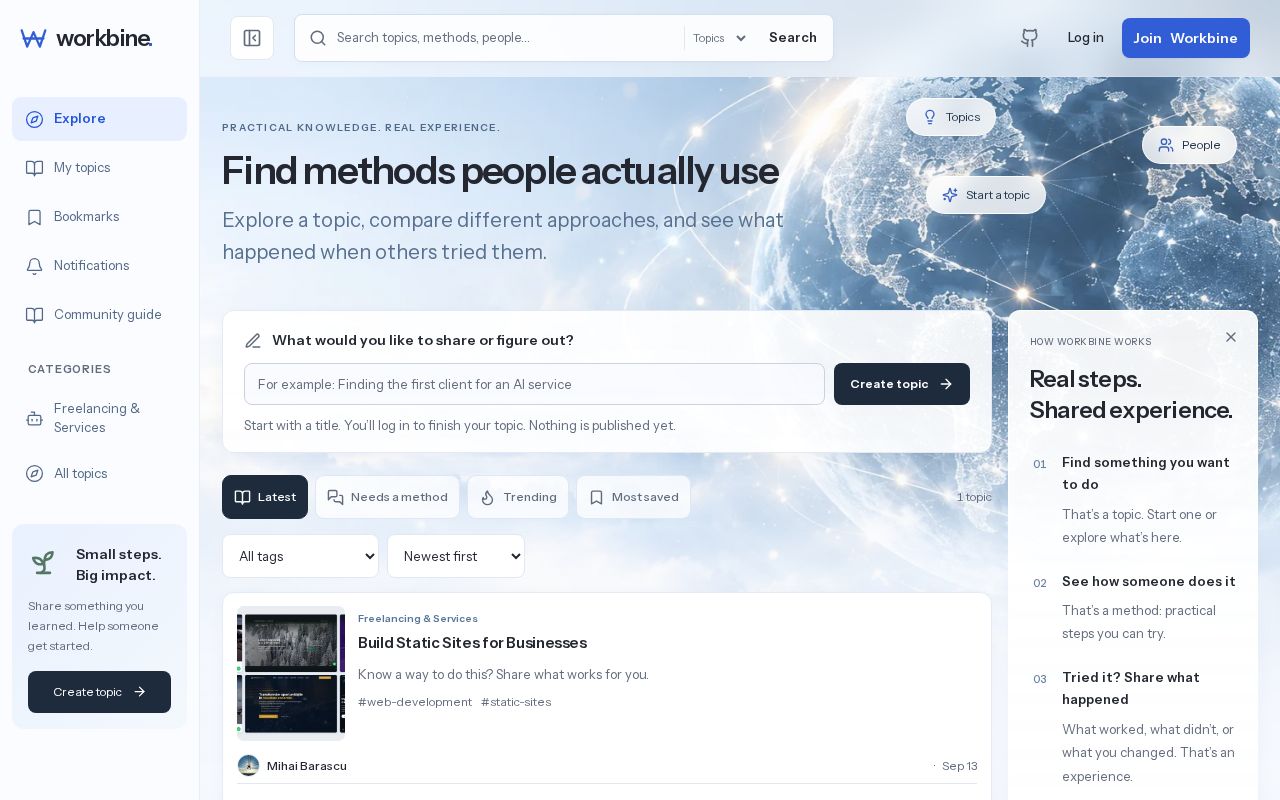Open the Topics search scope dropdown
The height and width of the screenshot is (800, 1280).
pyautogui.click(x=720, y=38)
